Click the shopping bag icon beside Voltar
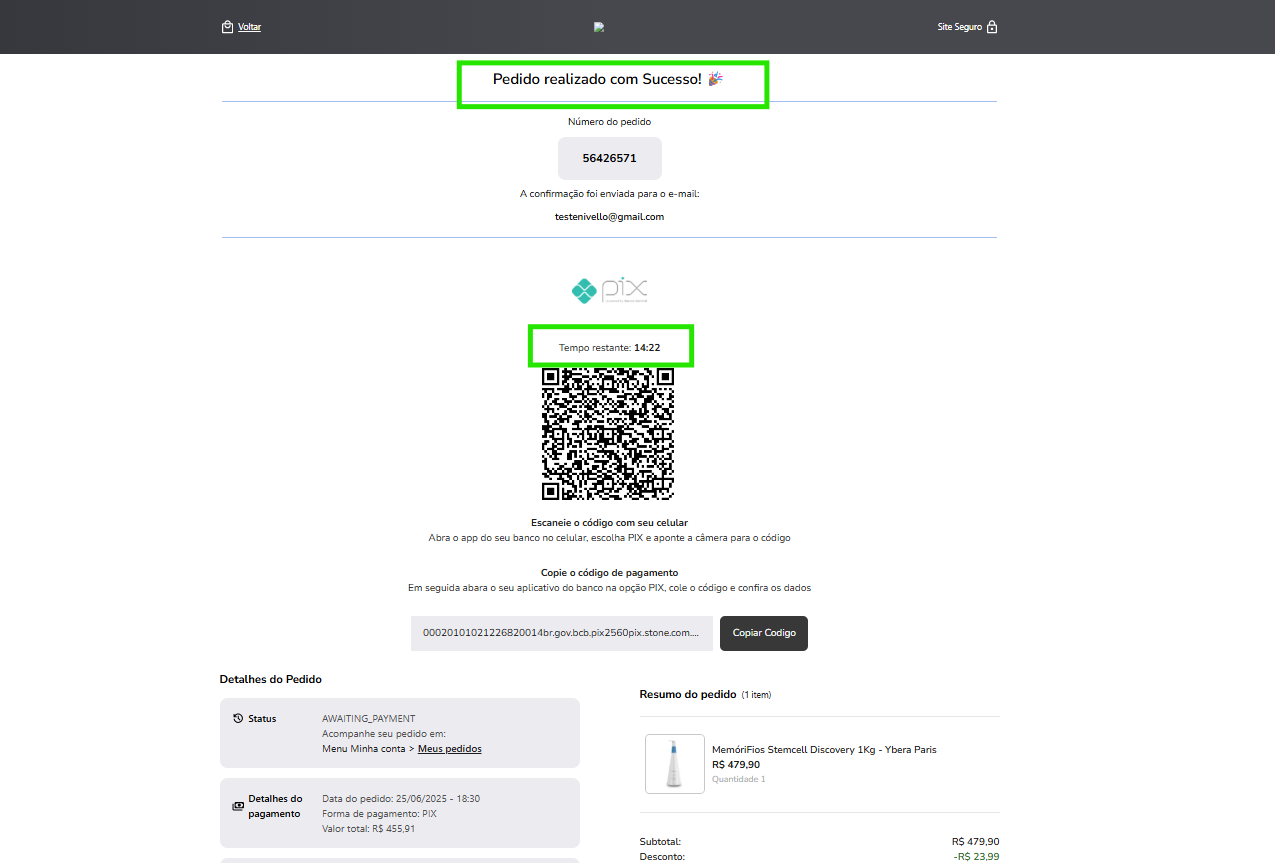The width and height of the screenshot is (1275, 863). point(227,27)
